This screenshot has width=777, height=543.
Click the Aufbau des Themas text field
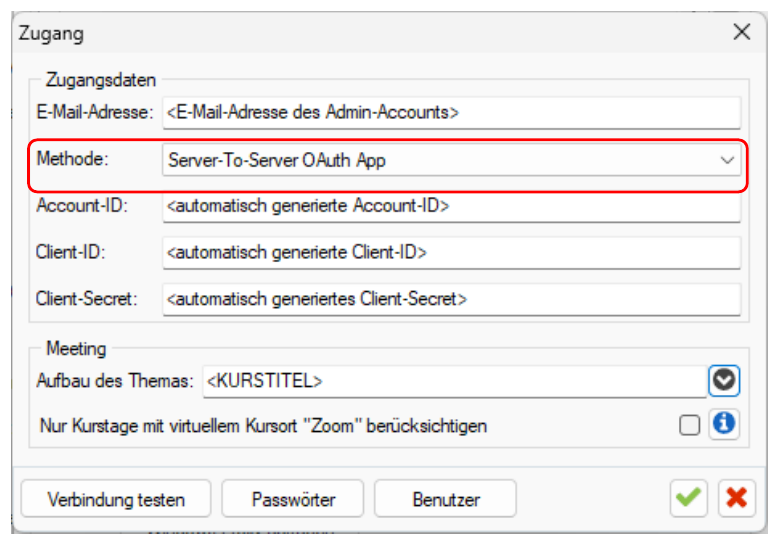pos(454,381)
